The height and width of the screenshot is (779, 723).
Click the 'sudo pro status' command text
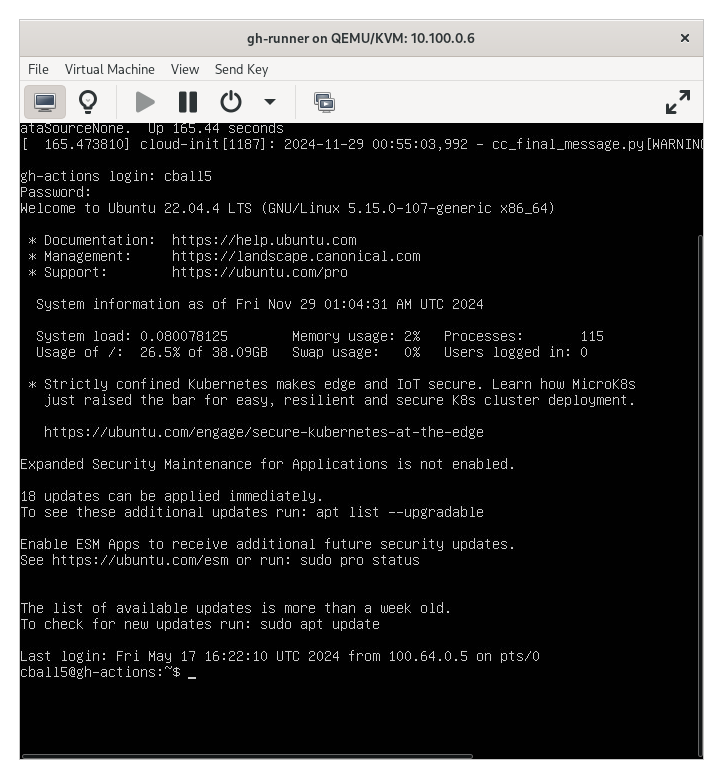(360, 560)
